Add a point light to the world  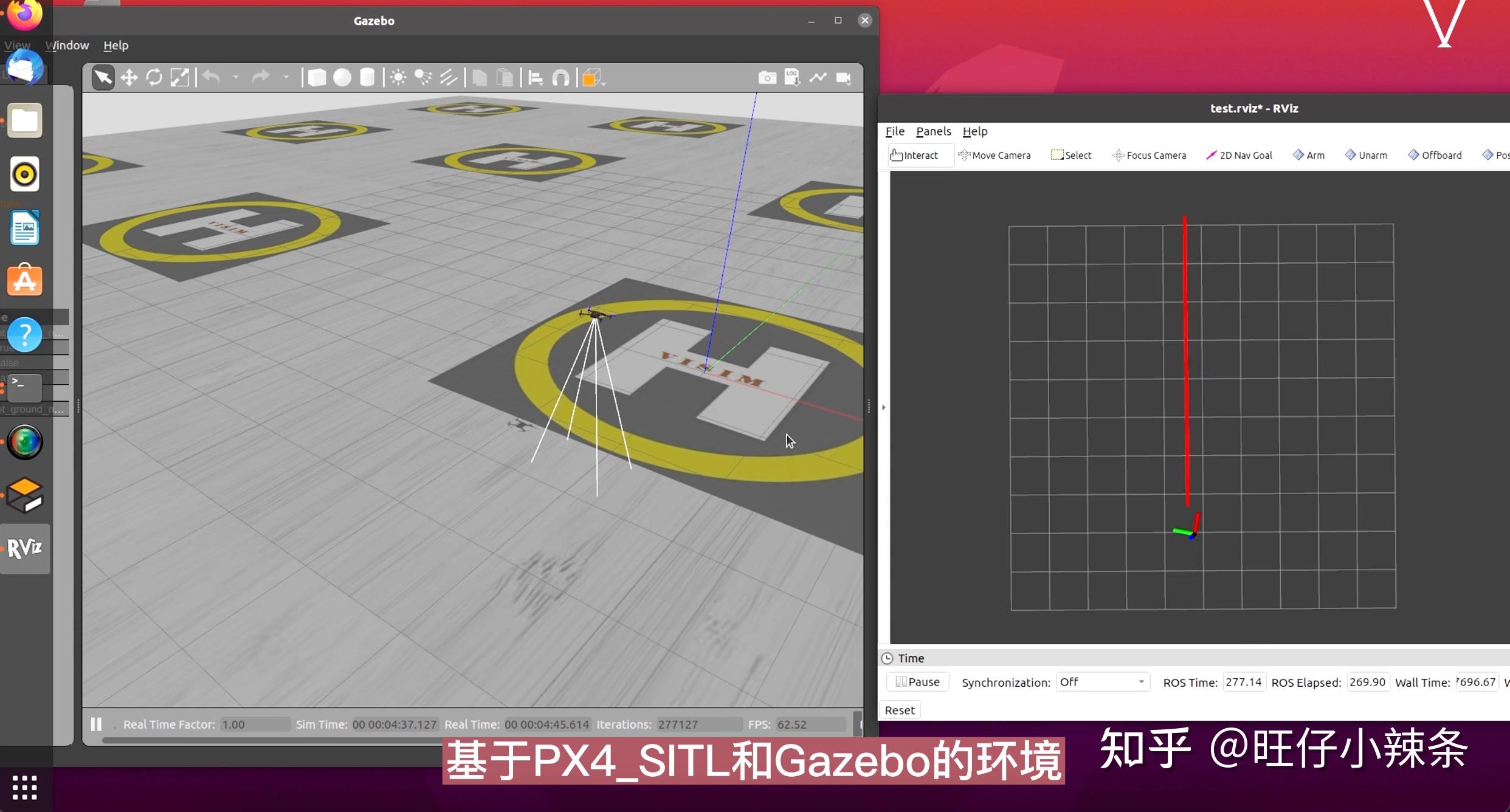[x=398, y=77]
